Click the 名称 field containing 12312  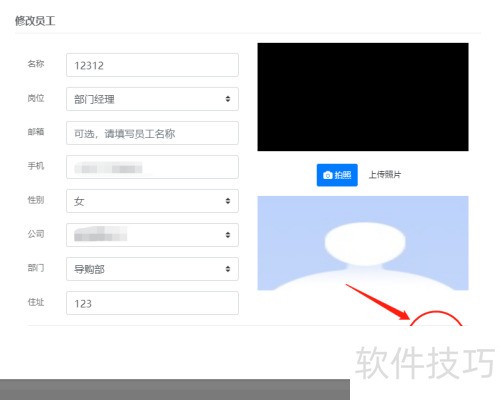tap(152, 65)
